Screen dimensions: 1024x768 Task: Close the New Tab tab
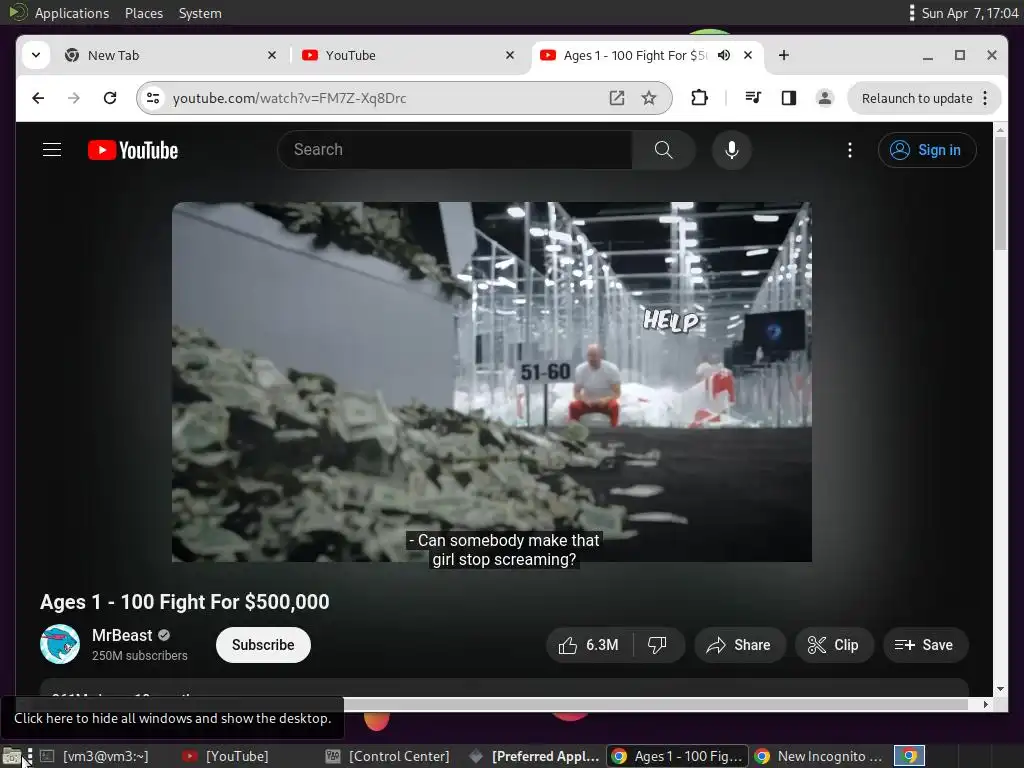pyautogui.click(x=272, y=56)
